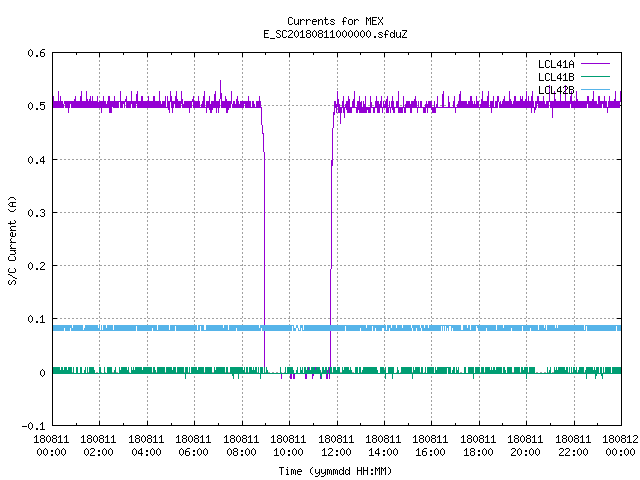The width and height of the screenshot is (640, 480).
Task: Click the 0.3 y-axis tick label
Action: coord(36,213)
